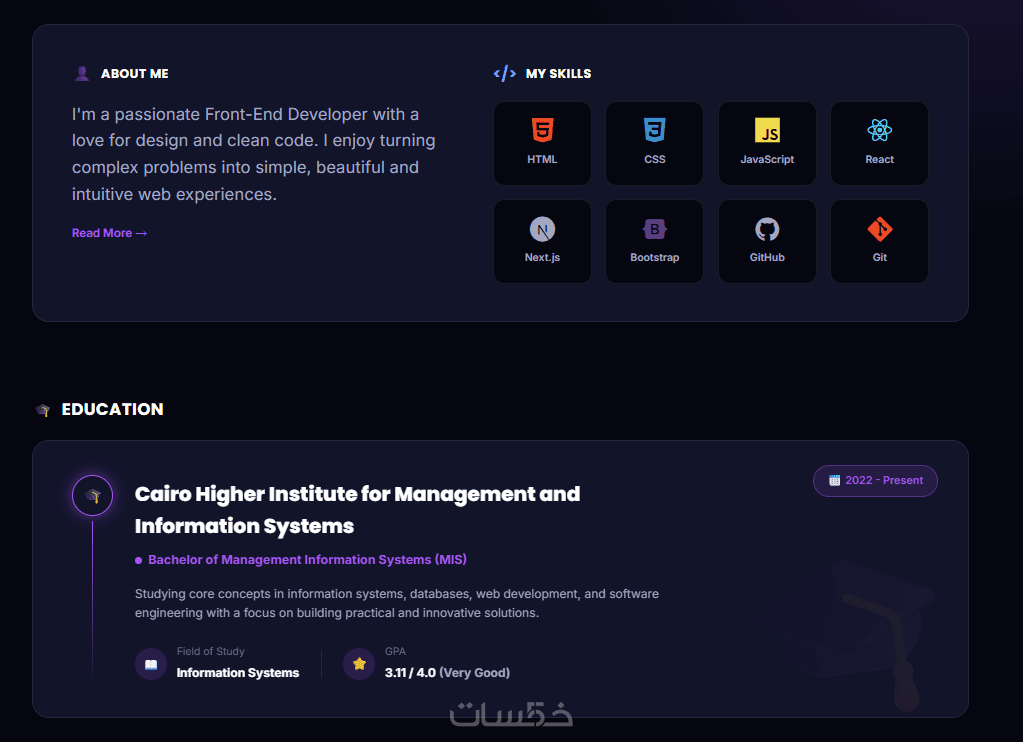Click the JavaScript JS icon
The height and width of the screenshot is (742, 1023).
(x=767, y=130)
